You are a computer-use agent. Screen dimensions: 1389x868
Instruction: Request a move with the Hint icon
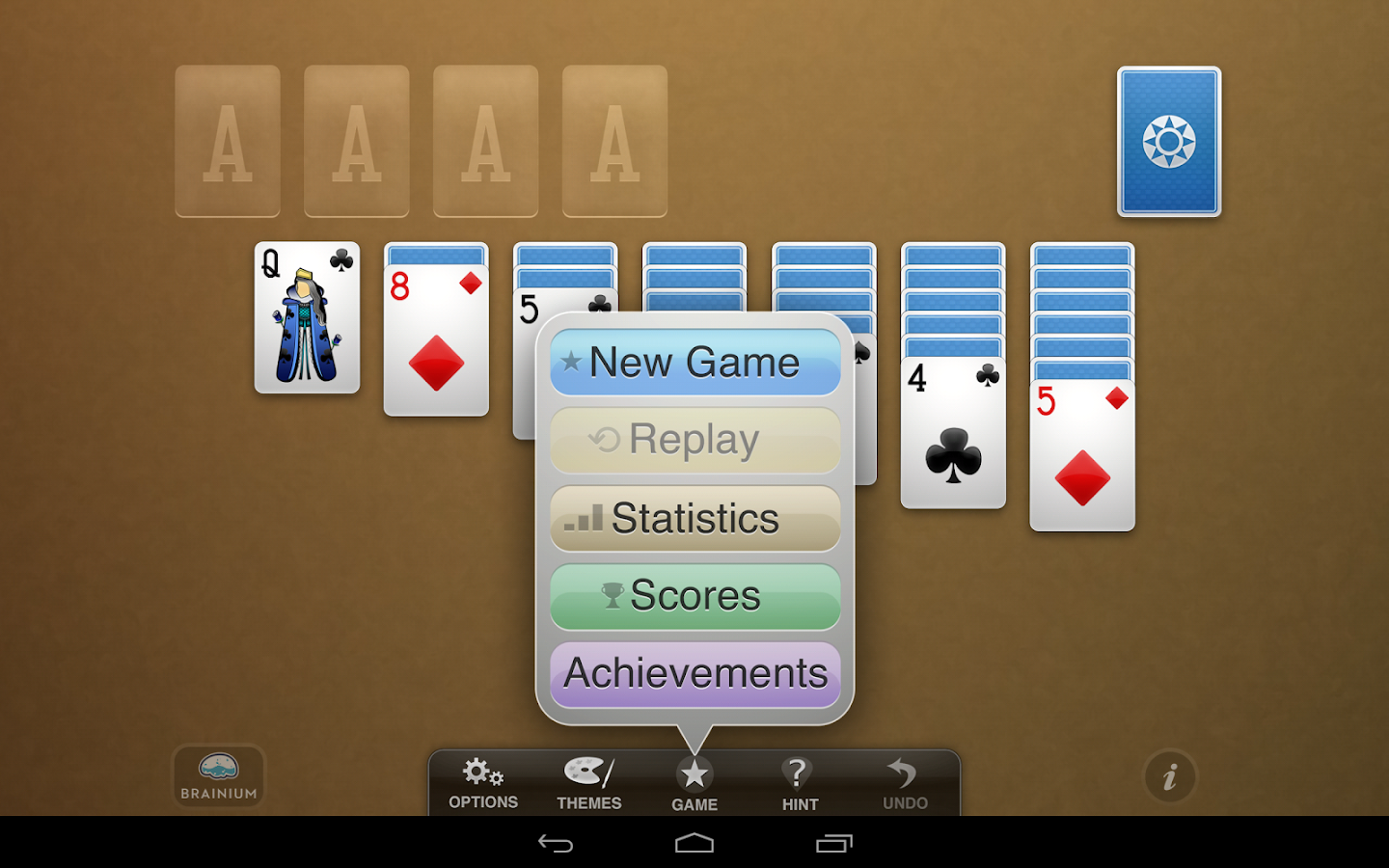pyautogui.click(x=799, y=773)
